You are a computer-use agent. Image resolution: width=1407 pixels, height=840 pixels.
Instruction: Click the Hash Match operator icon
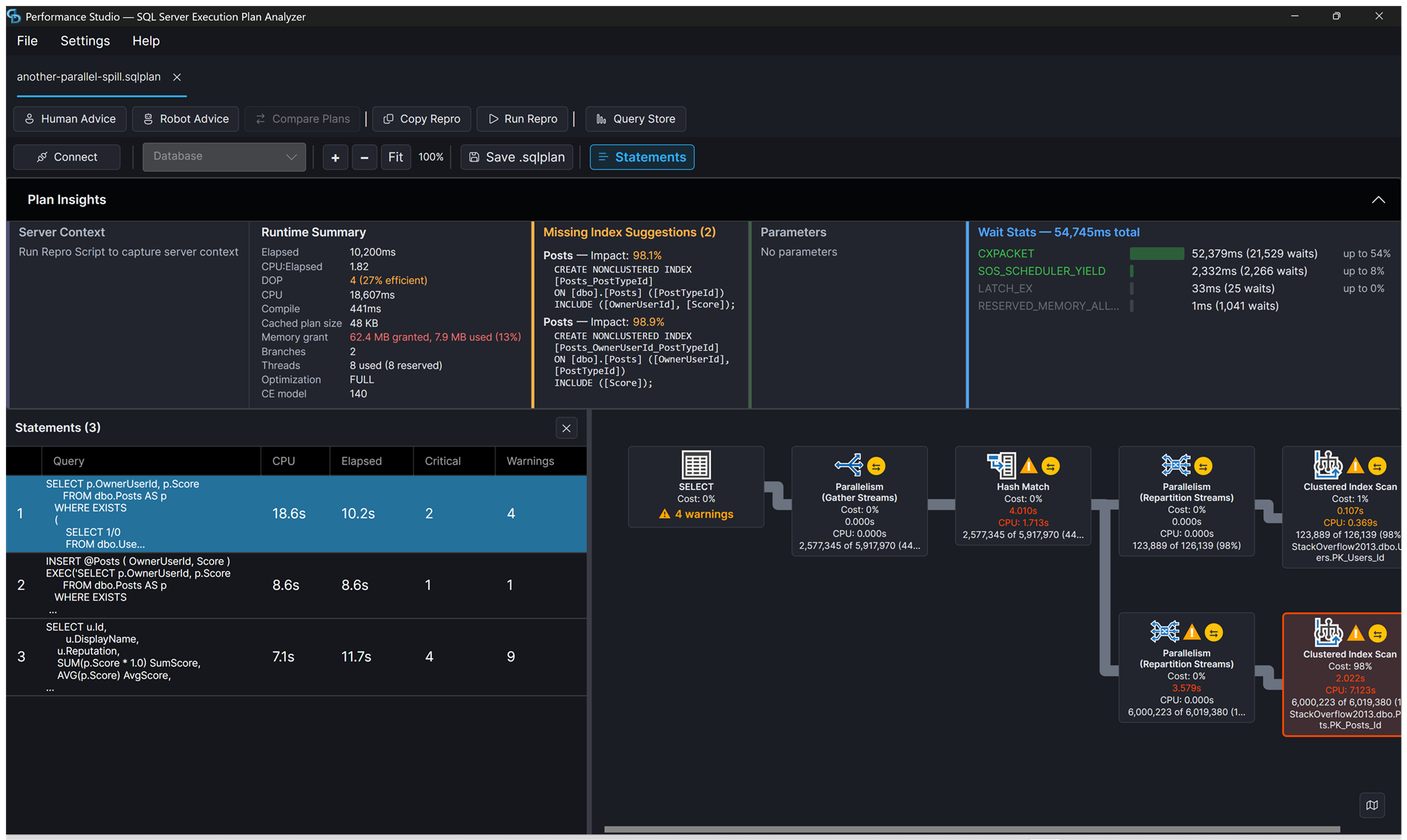click(x=1001, y=465)
